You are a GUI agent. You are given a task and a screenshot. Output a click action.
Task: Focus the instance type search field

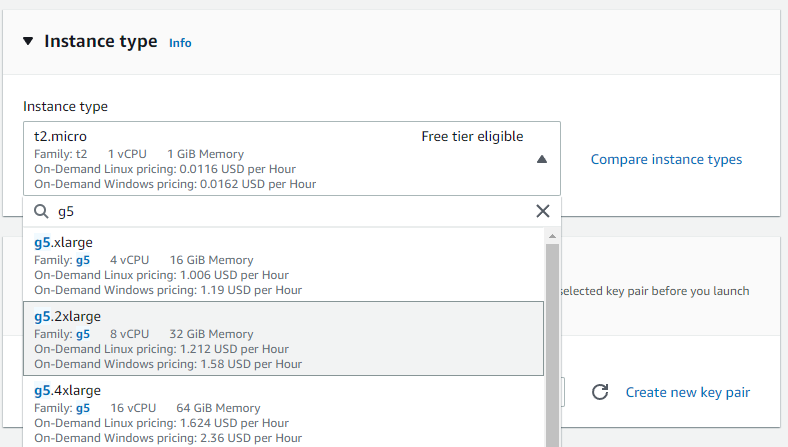pos(291,211)
